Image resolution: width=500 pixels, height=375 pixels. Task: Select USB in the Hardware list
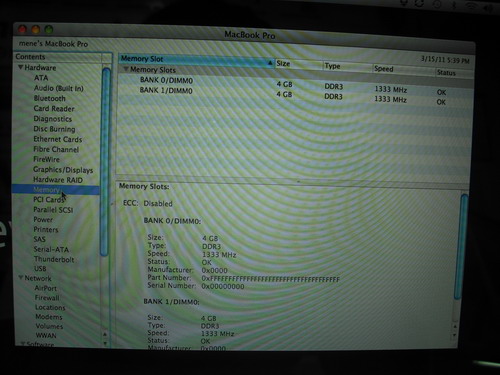coord(40,269)
